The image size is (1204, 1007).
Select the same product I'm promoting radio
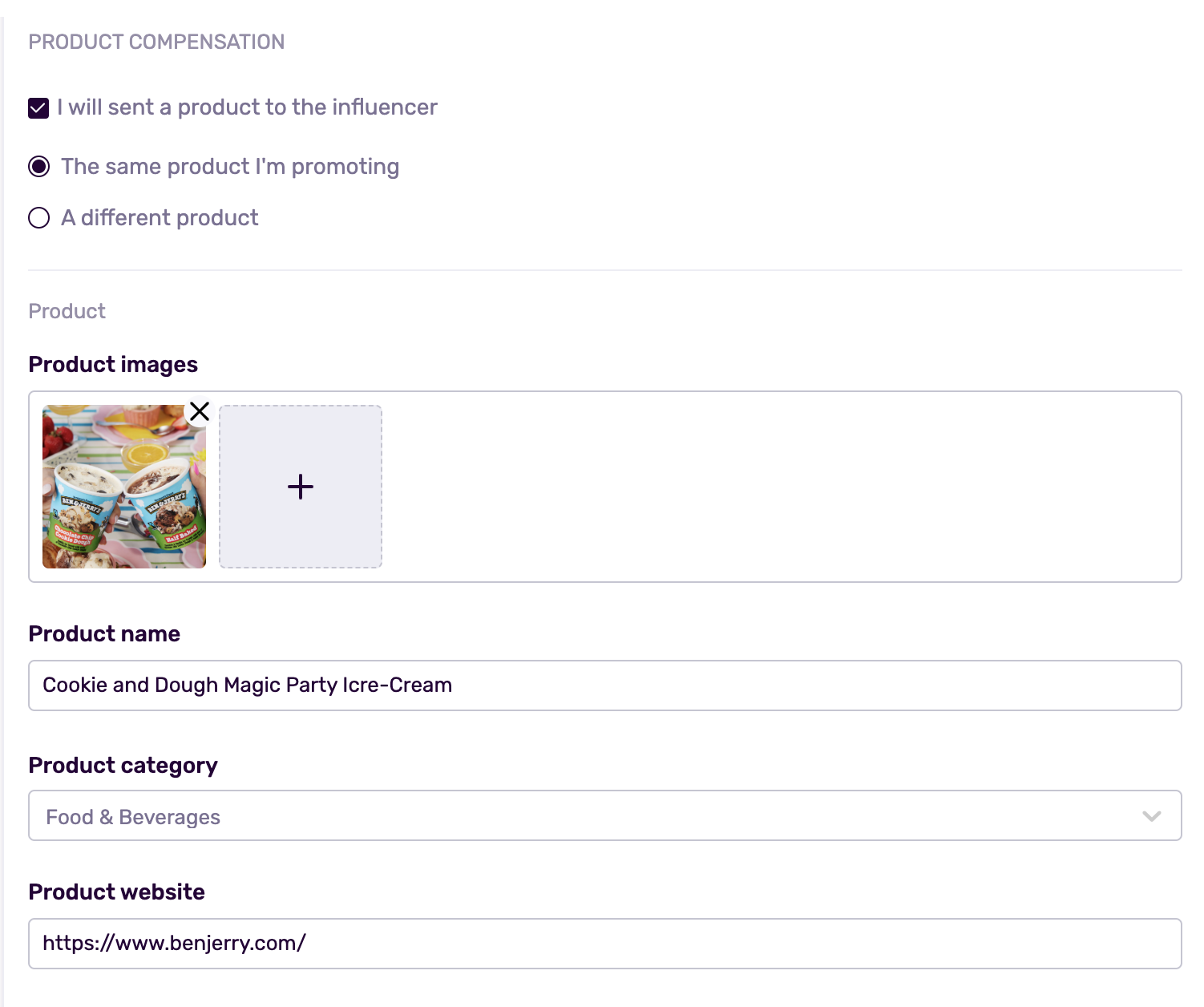(x=38, y=167)
